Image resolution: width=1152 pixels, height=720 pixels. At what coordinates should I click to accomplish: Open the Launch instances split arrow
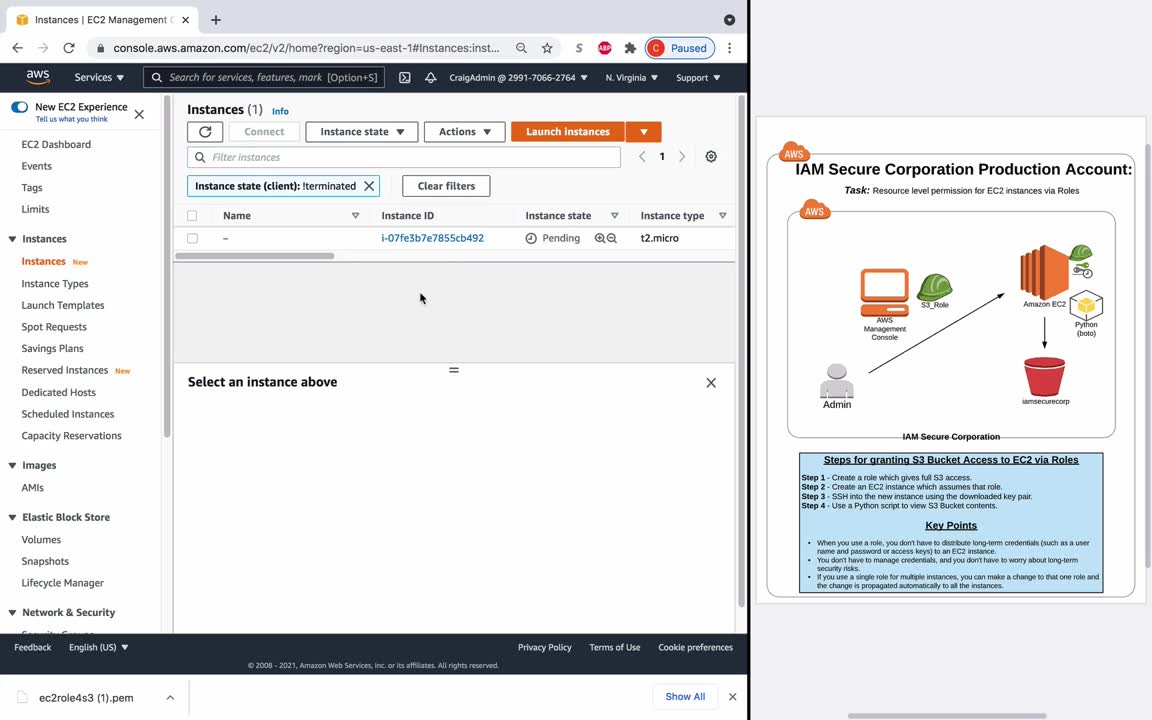pyautogui.click(x=644, y=132)
